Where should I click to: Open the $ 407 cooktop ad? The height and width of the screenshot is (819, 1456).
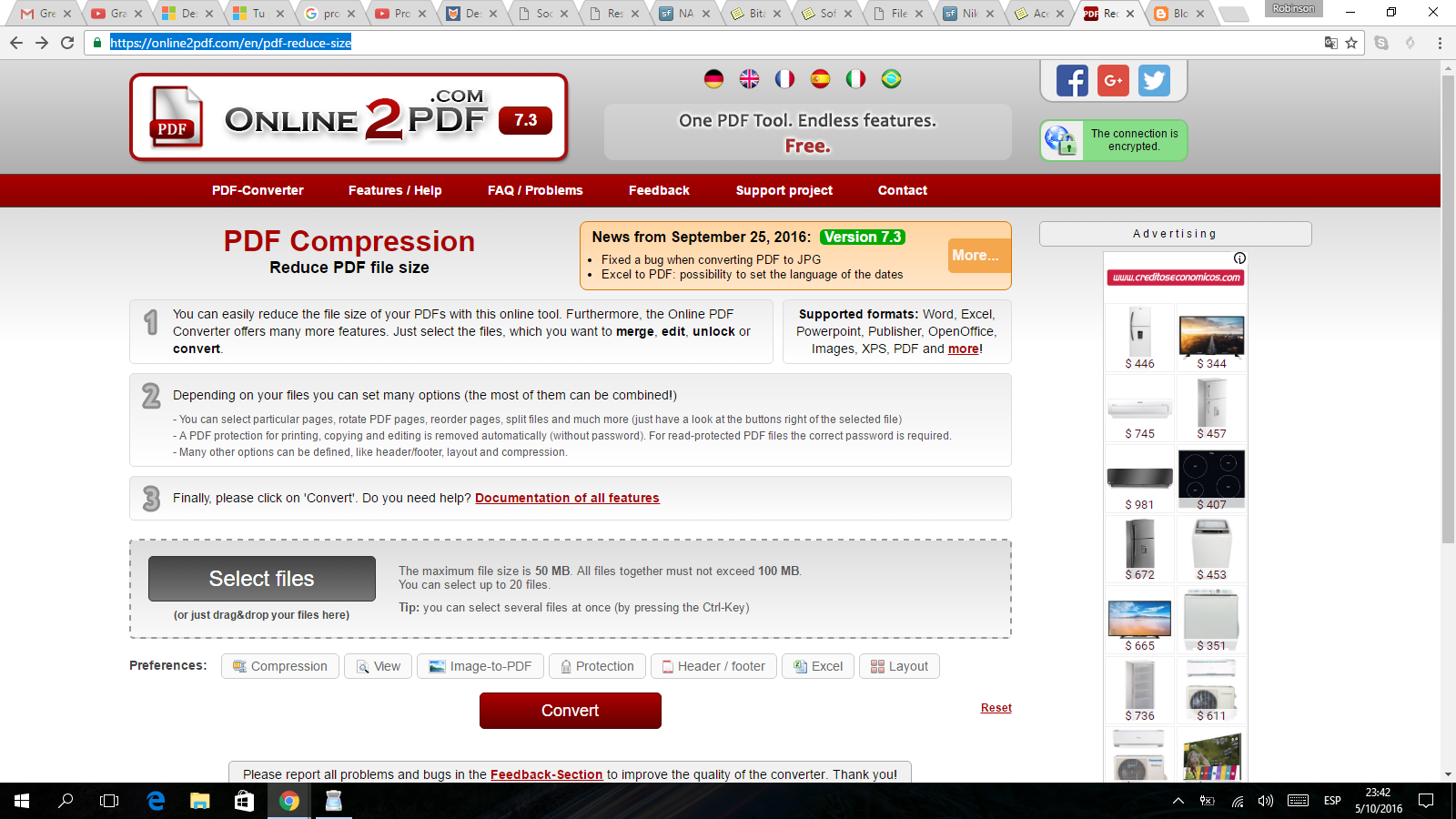tap(1211, 479)
